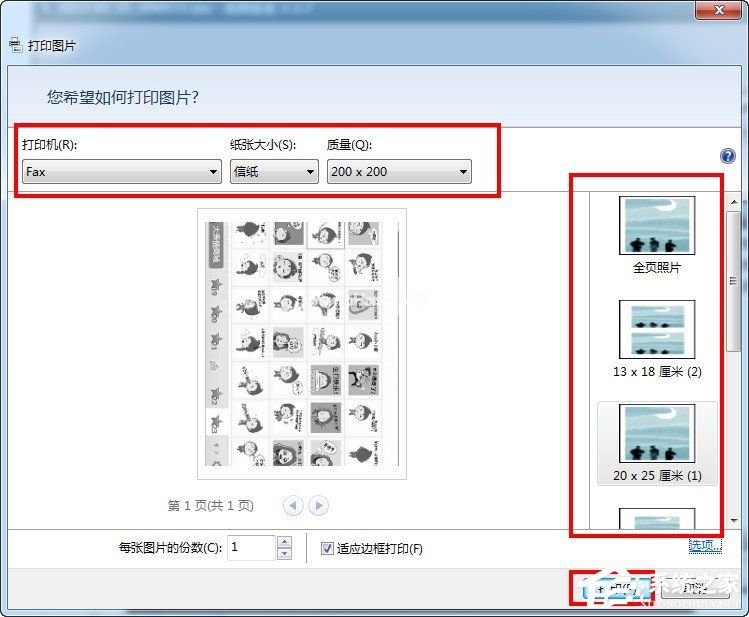Click the 质量(Q): label
The height and width of the screenshot is (617, 749).
click(x=350, y=144)
